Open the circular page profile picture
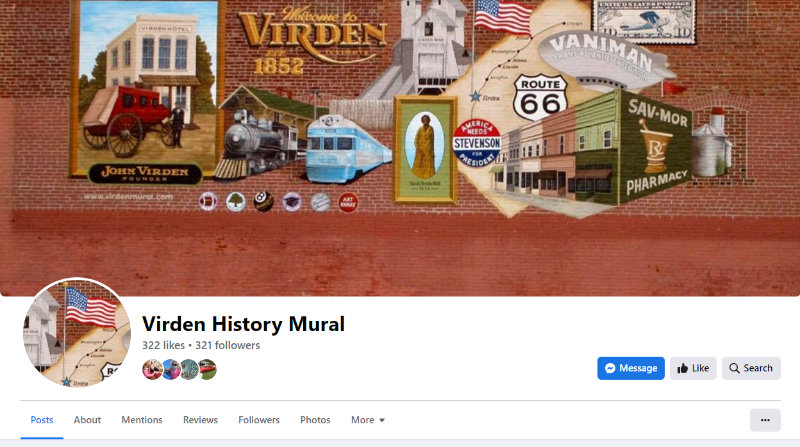800x447 pixels. (77, 332)
